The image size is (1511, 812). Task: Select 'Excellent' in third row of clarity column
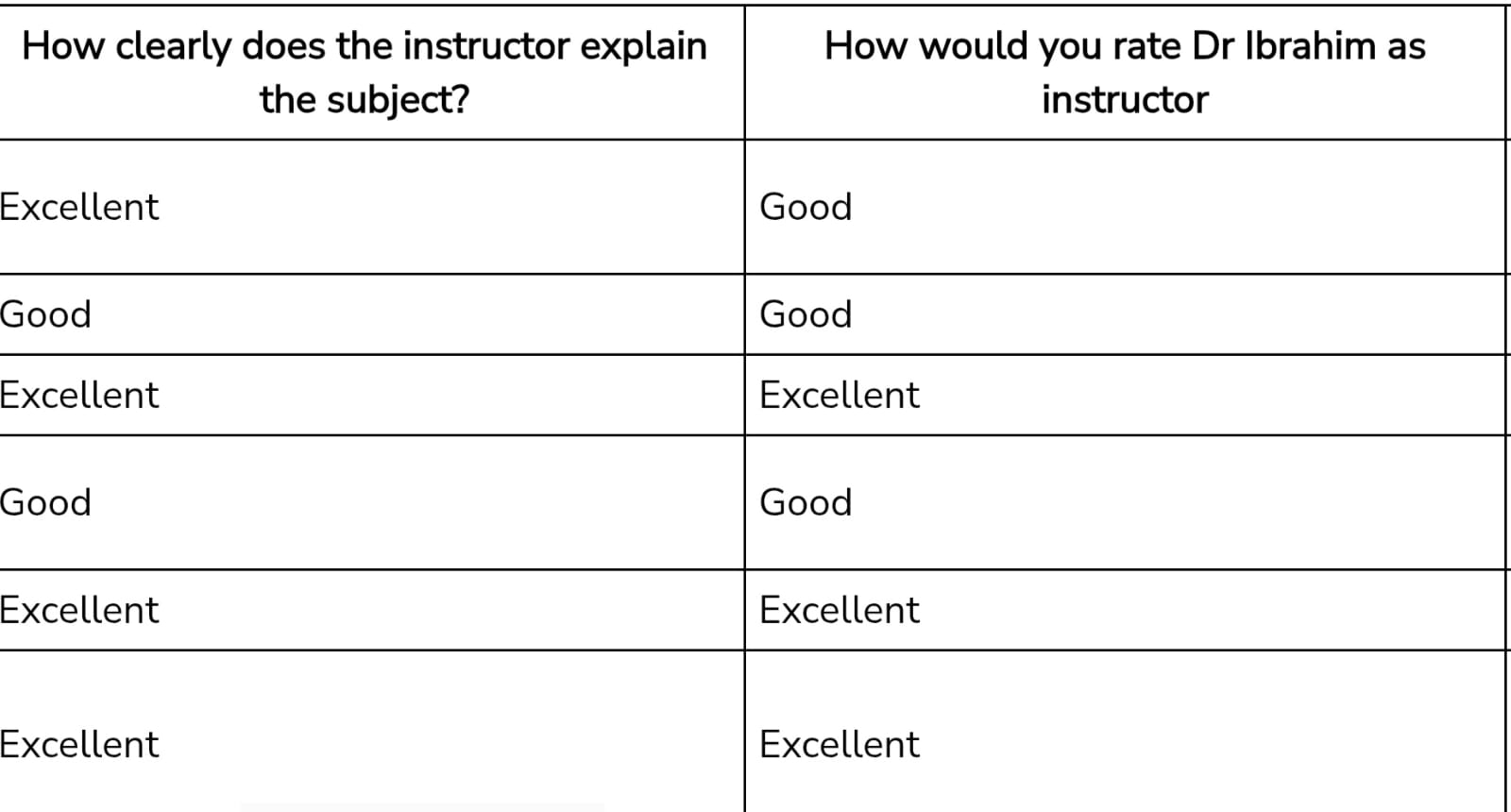pos(79,395)
